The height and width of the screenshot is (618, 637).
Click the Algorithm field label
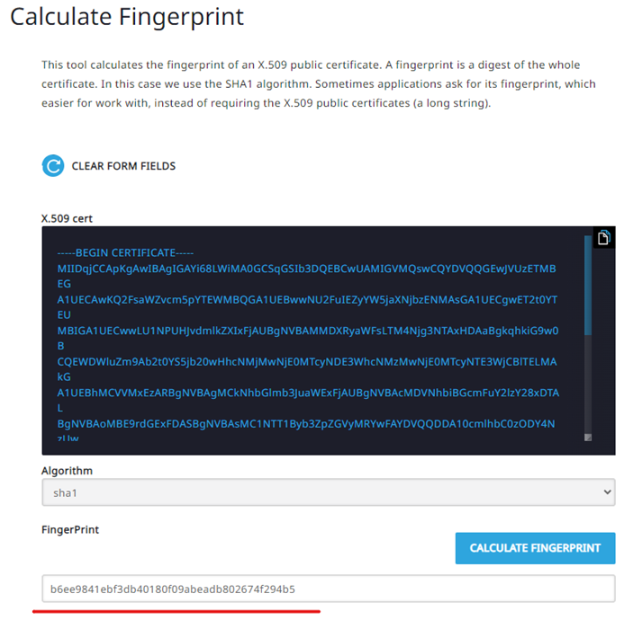67,471
